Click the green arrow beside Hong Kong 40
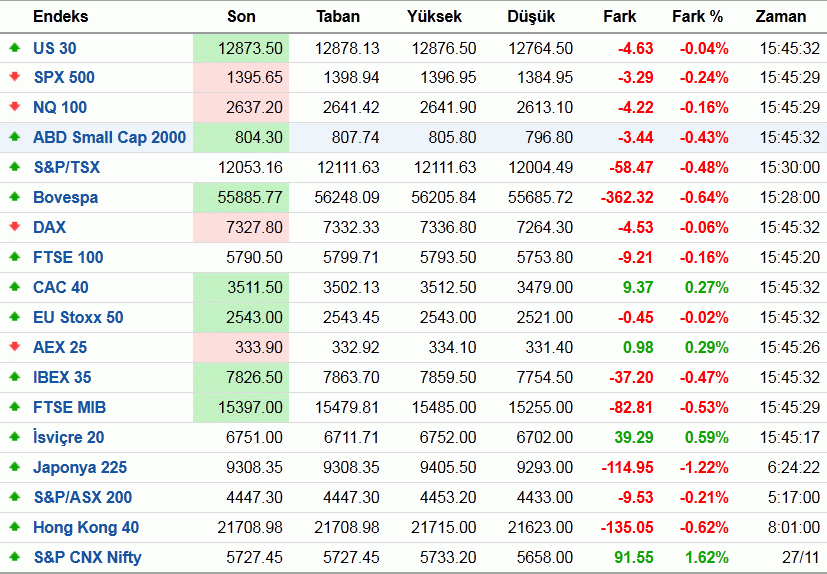The height and width of the screenshot is (574, 827). click(x=15, y=527)
